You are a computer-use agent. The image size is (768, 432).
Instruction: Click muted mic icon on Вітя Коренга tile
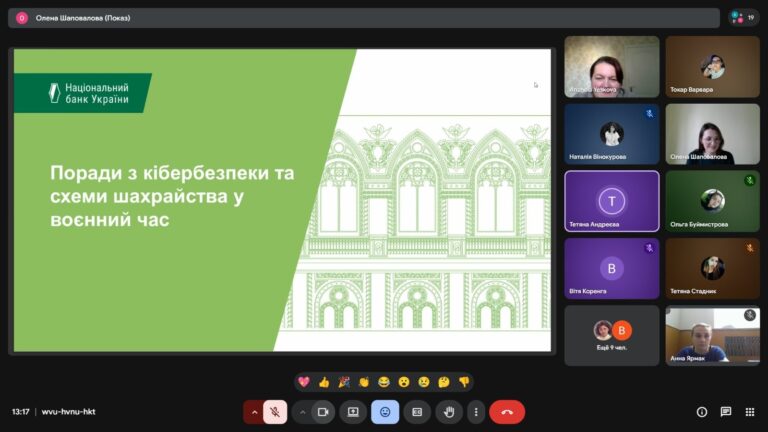pyautogui.click(x=649, y=248)
